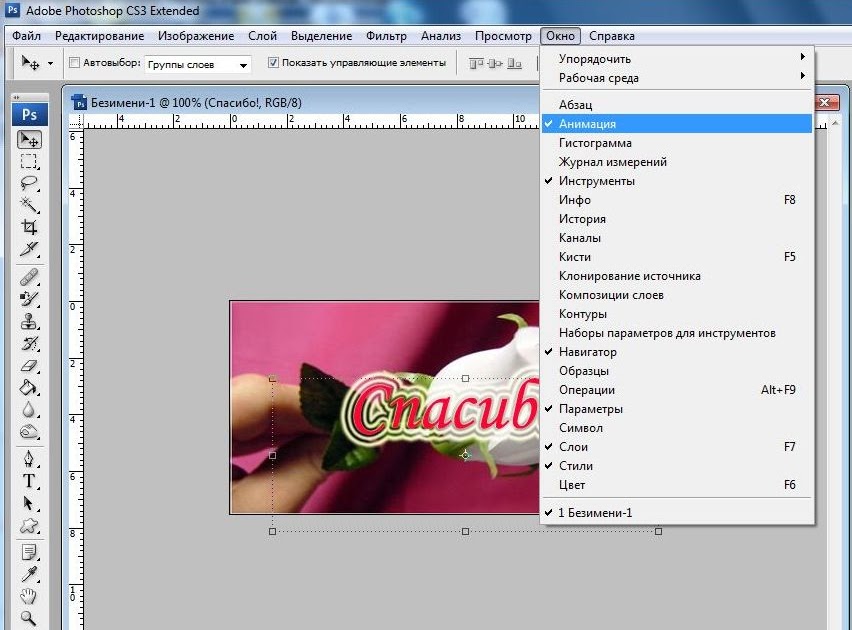Select the Healing Brush tool
The height and width of the screenshot is (630, 852).
29,277
